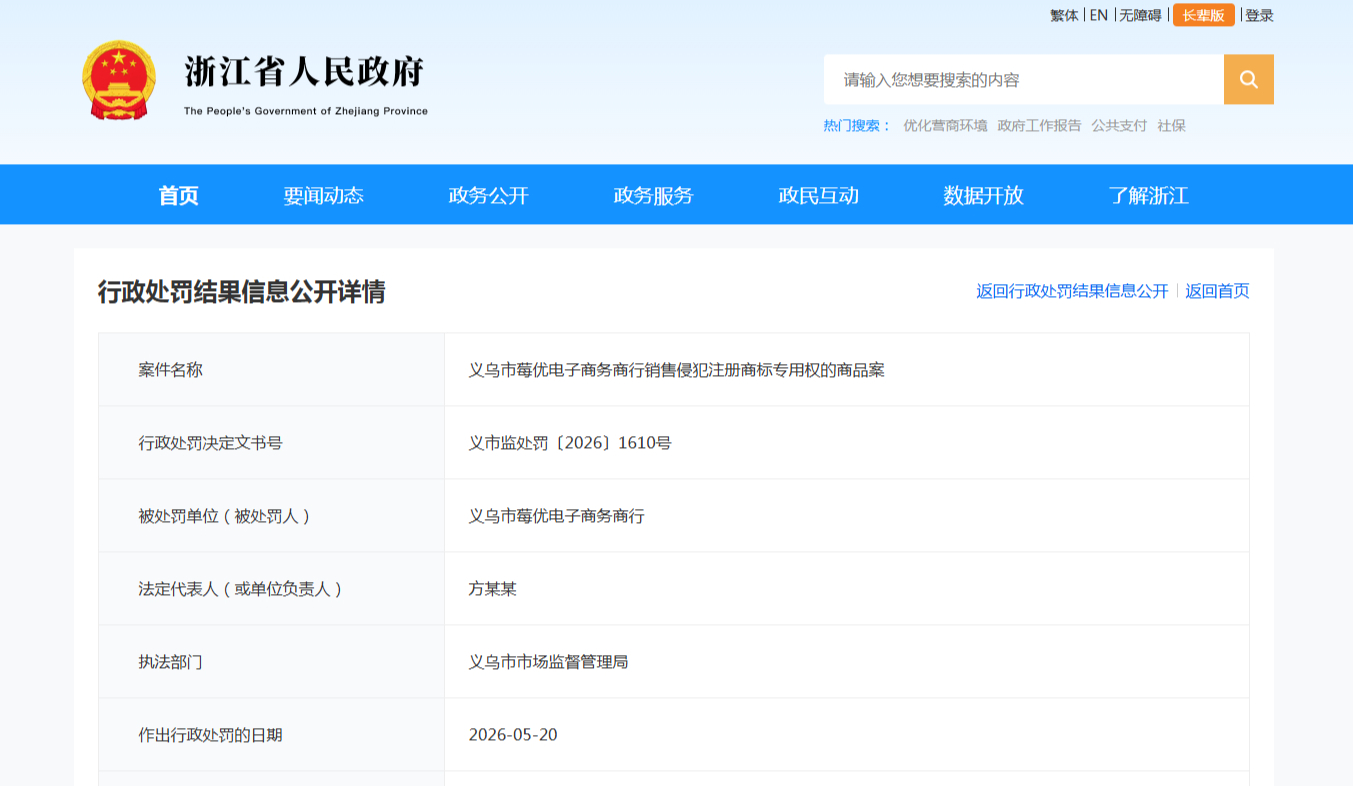Click the 浙江省人民政府 site title

[305, 72]
